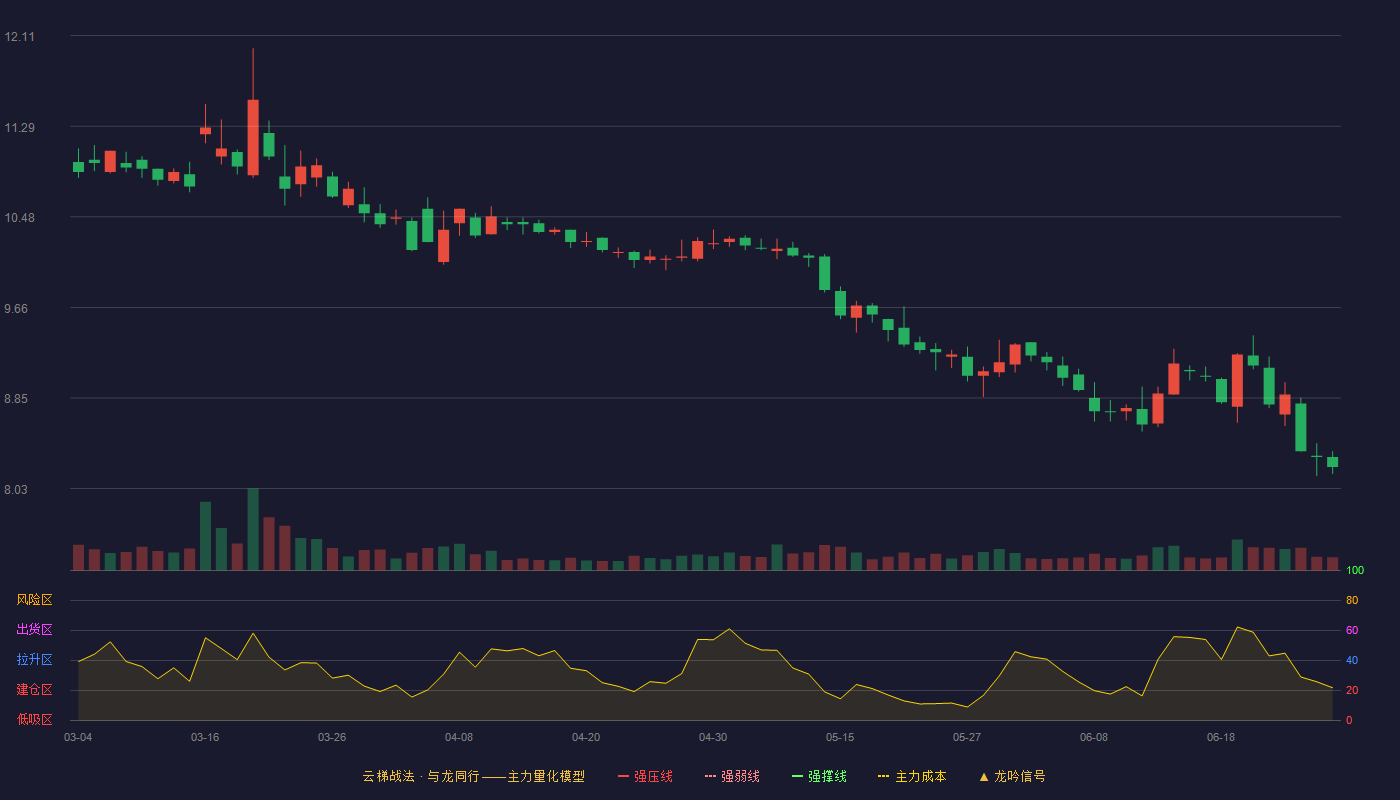The width and height of the screenshot is (1400, 800).
Task: Click the 80 indicator scale label
Action: tap(1352, 601)
